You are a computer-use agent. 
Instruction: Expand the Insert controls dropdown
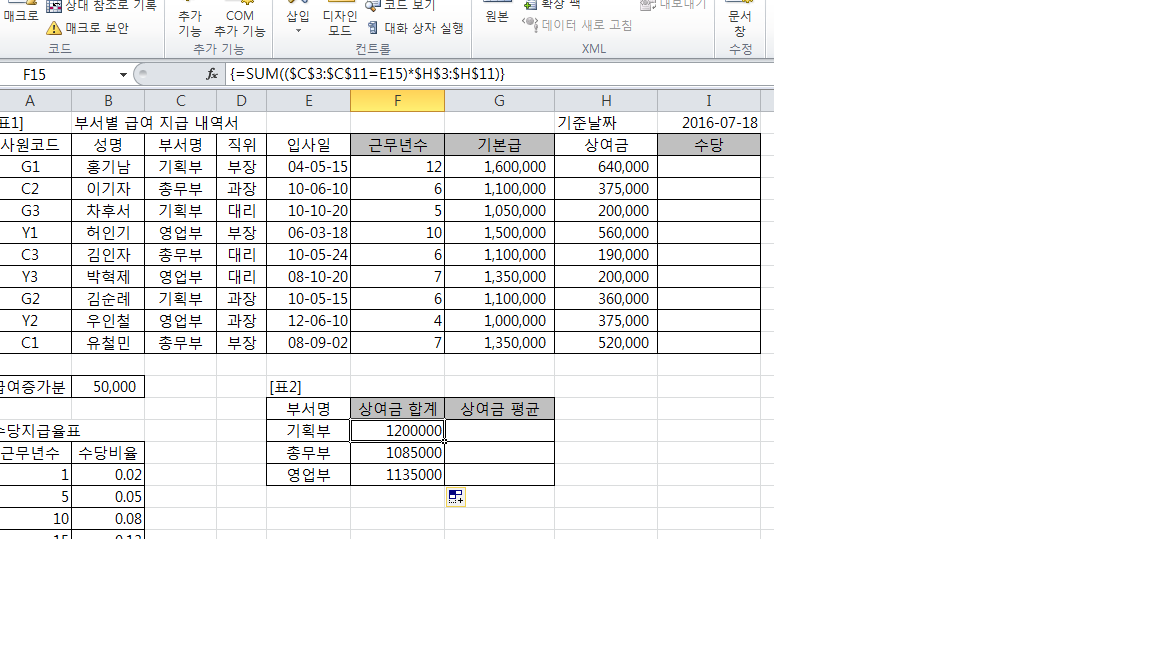click(298, 31)
